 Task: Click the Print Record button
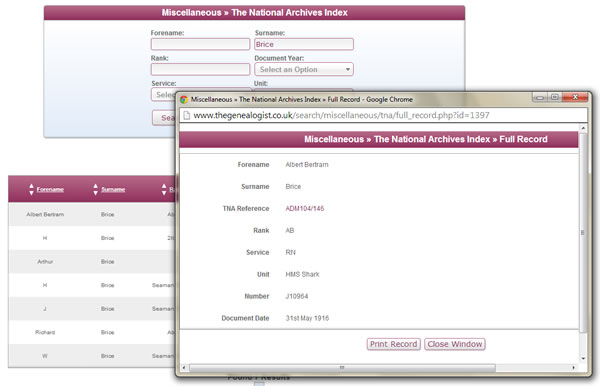point(393,344)
